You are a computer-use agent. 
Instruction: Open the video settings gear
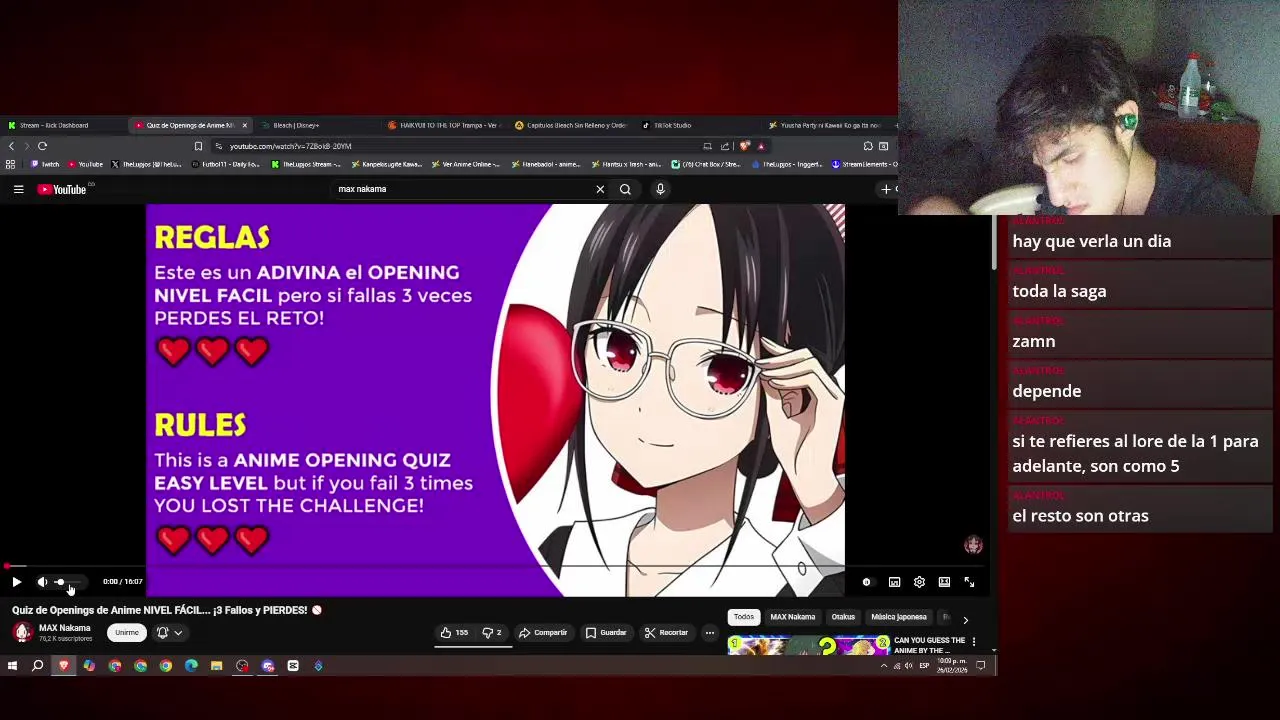(919, 582)
